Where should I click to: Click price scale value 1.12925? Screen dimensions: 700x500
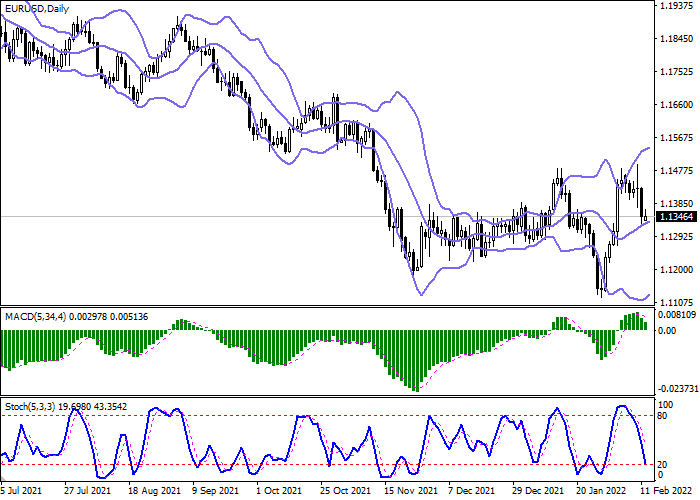(x=677, y=237)
